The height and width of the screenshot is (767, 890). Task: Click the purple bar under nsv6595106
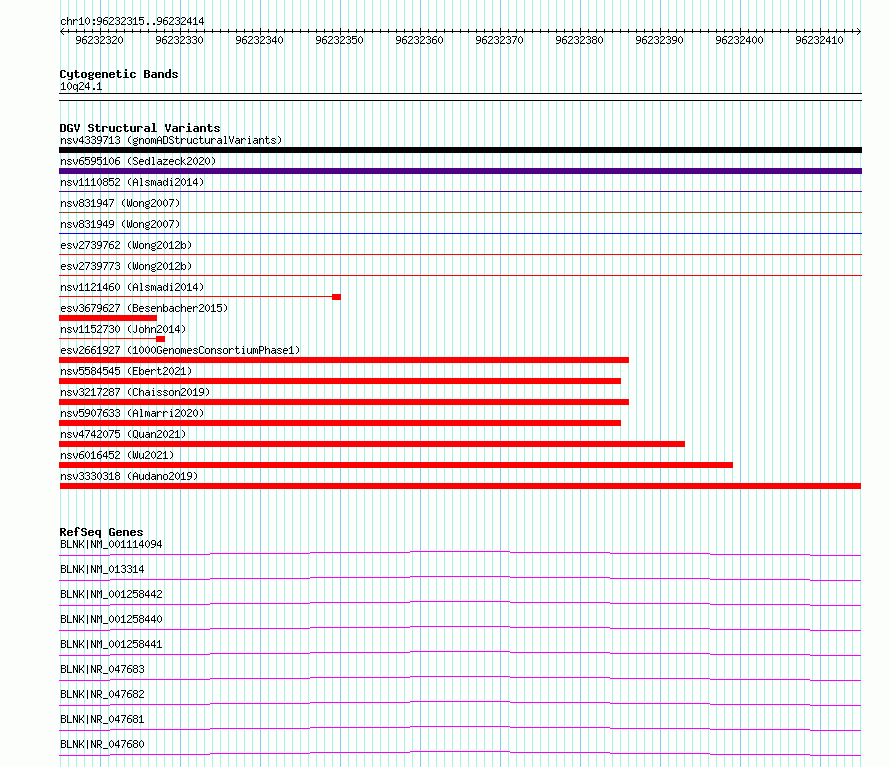point(460,171)
